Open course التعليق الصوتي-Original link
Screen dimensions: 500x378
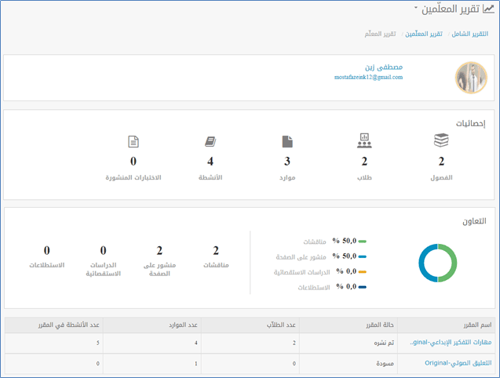tap(458, 363)
